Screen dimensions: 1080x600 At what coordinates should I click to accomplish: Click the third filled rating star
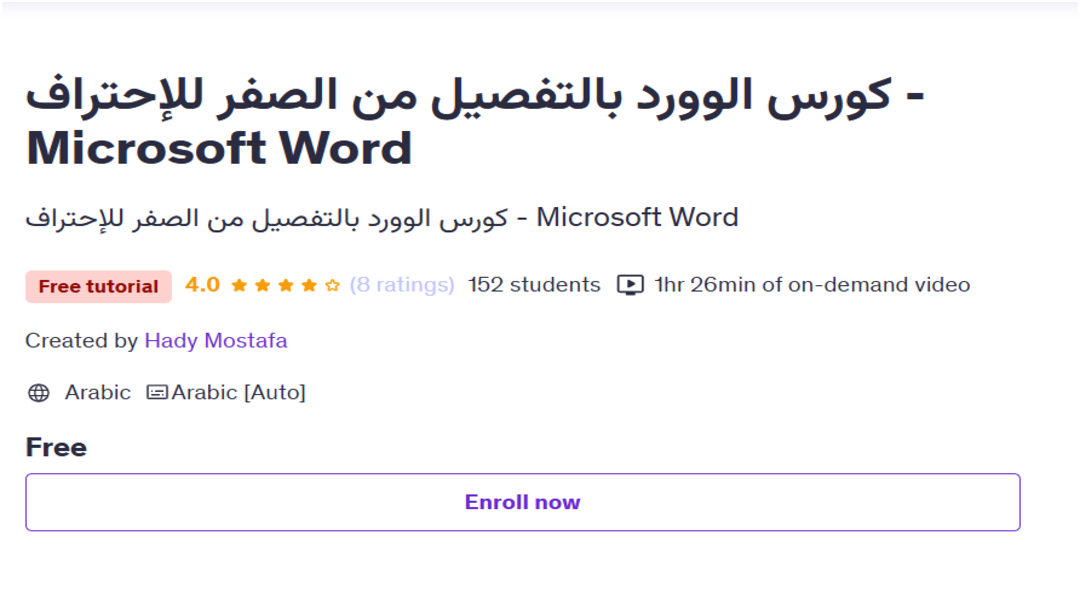pyautogui.click(x=286, y=286)
